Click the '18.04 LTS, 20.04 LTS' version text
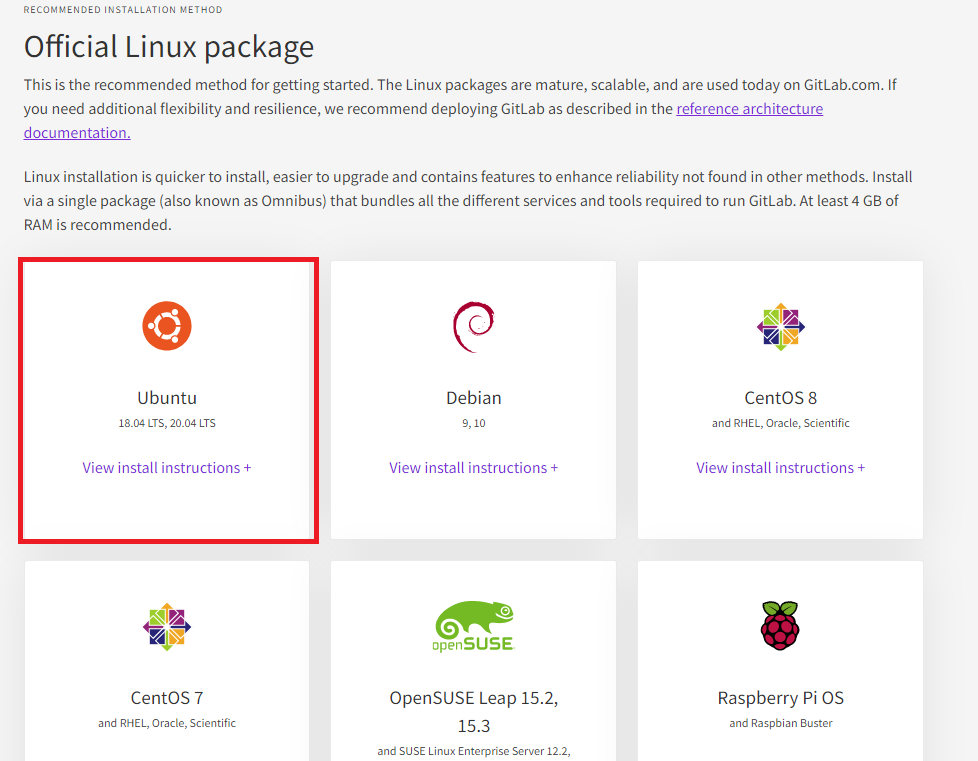Screen dimensions: 978x761 pyautogui.click(x=167, y=424)
